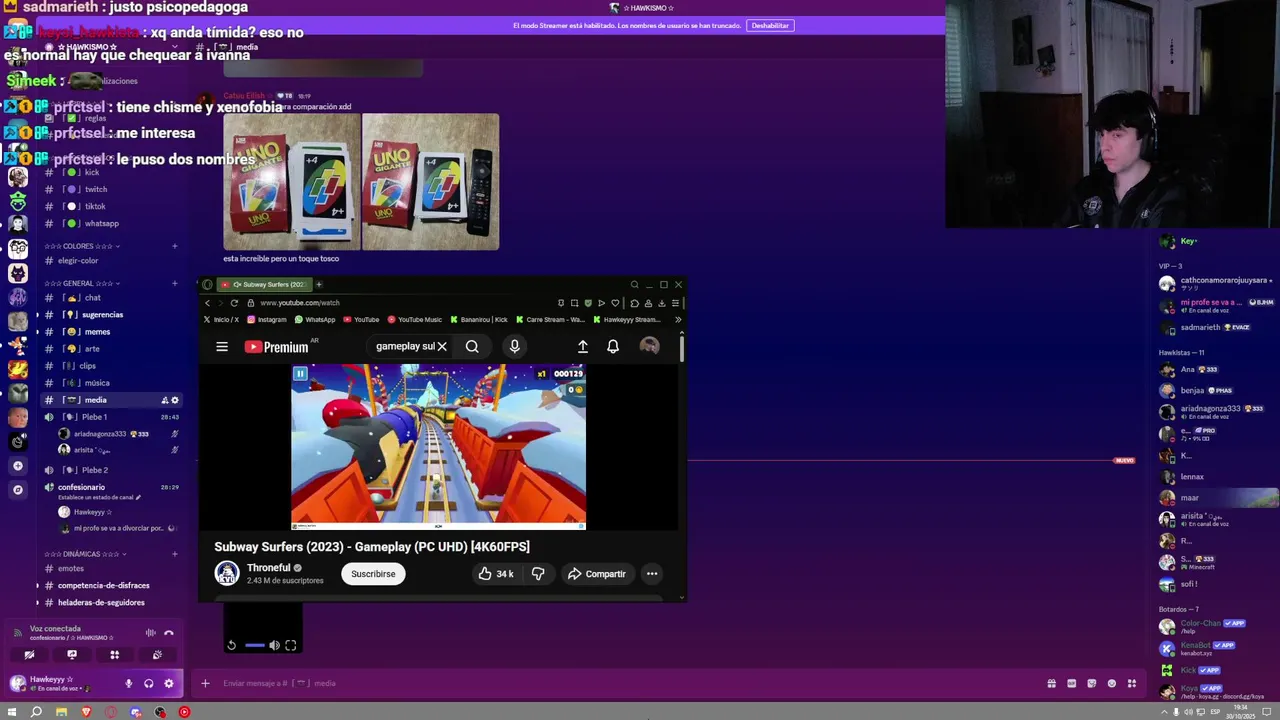Open Discord user settings gear
Viewport: 1280px width, 720px height.
click(x=168, y=683)
